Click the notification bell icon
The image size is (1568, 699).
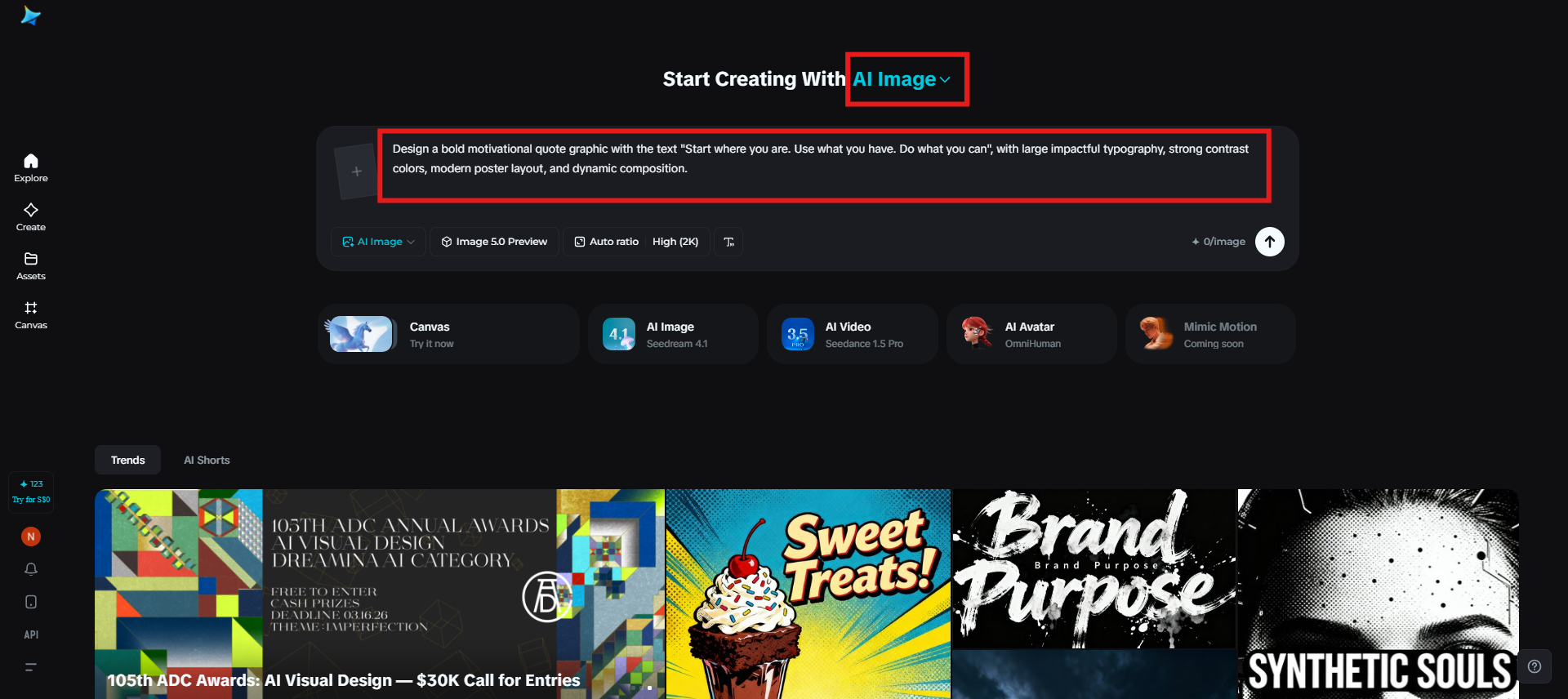click(x=31, y=569)
